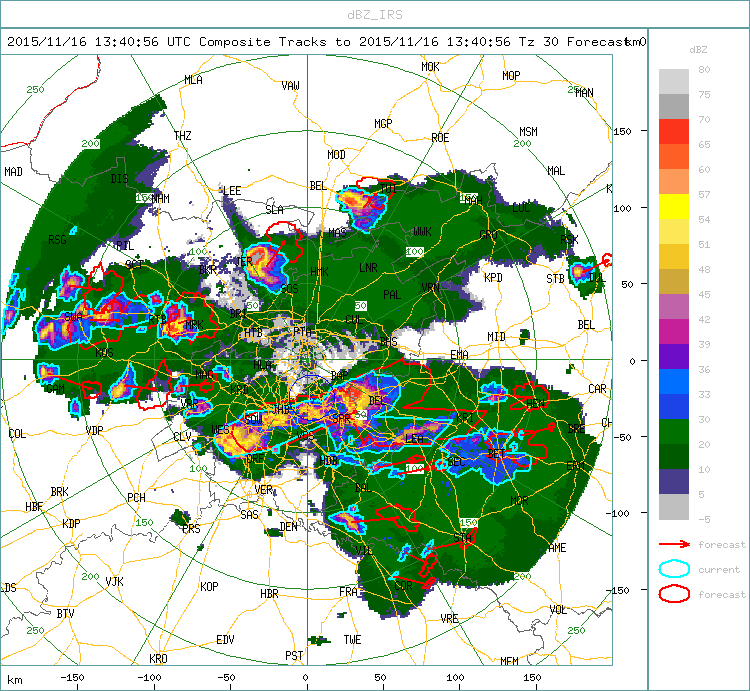Click the EDV station label

tap(225, 640)
